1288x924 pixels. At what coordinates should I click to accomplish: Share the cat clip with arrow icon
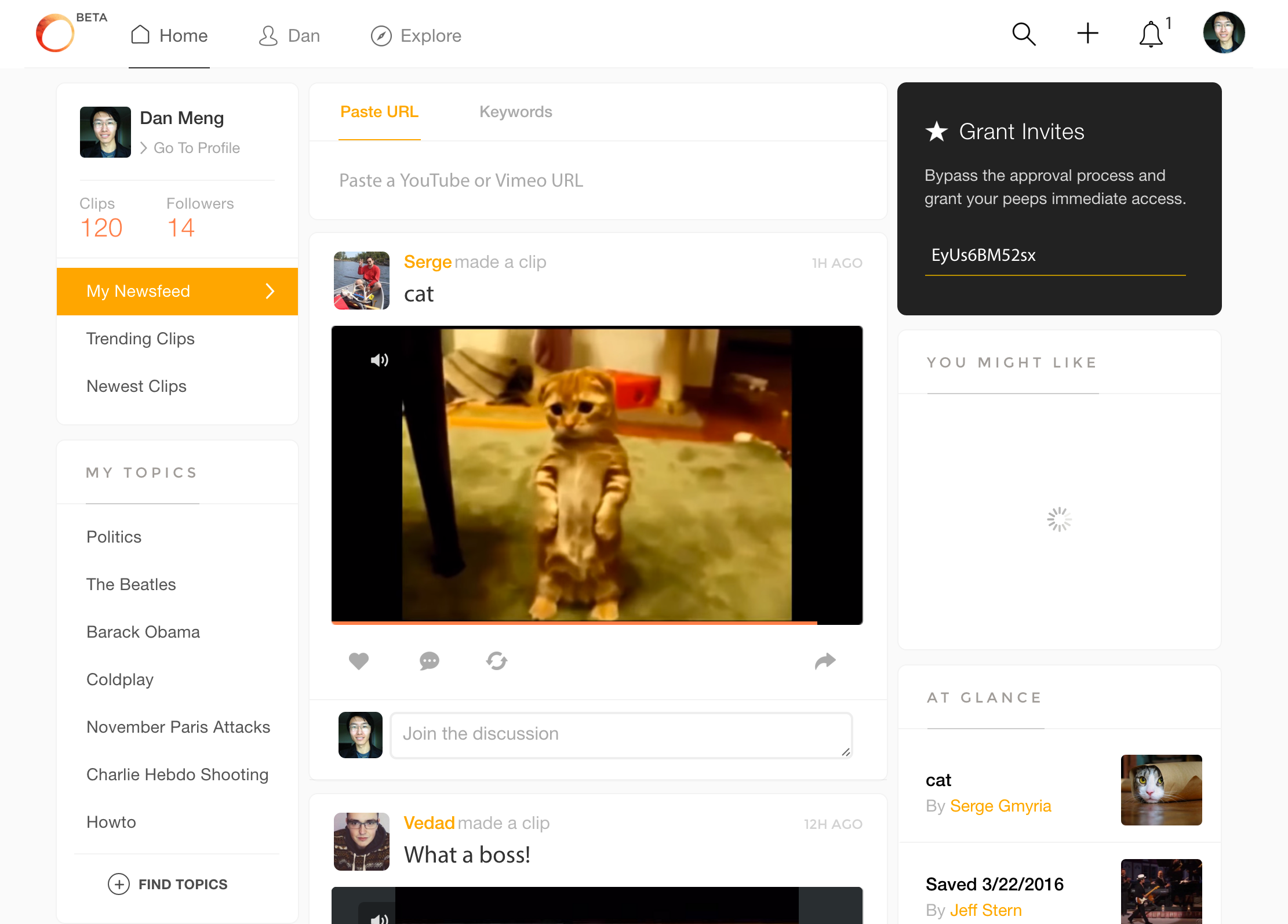coord(825,661)
